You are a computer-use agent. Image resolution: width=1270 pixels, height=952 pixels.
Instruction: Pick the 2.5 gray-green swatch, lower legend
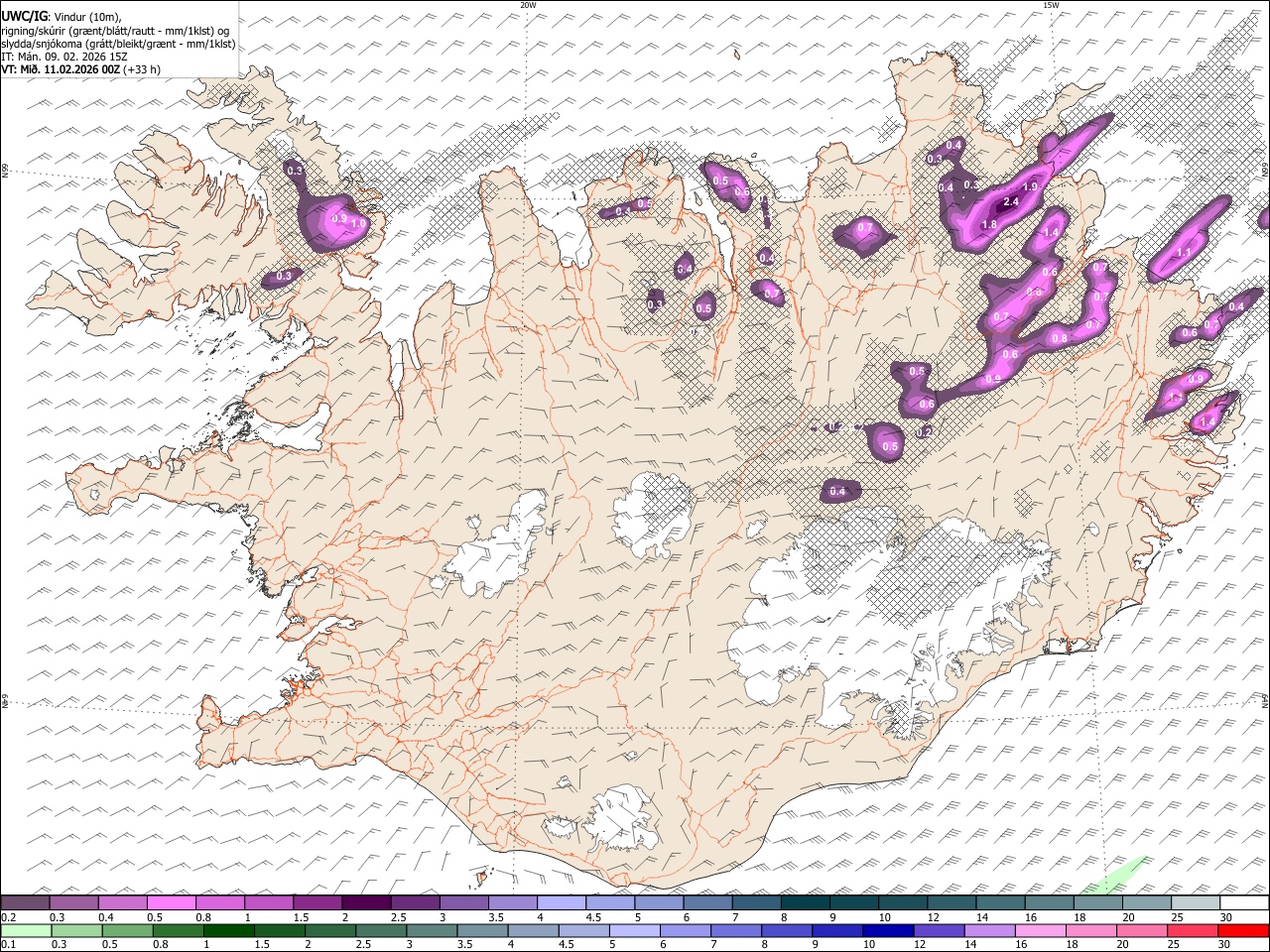coord(380,931)
